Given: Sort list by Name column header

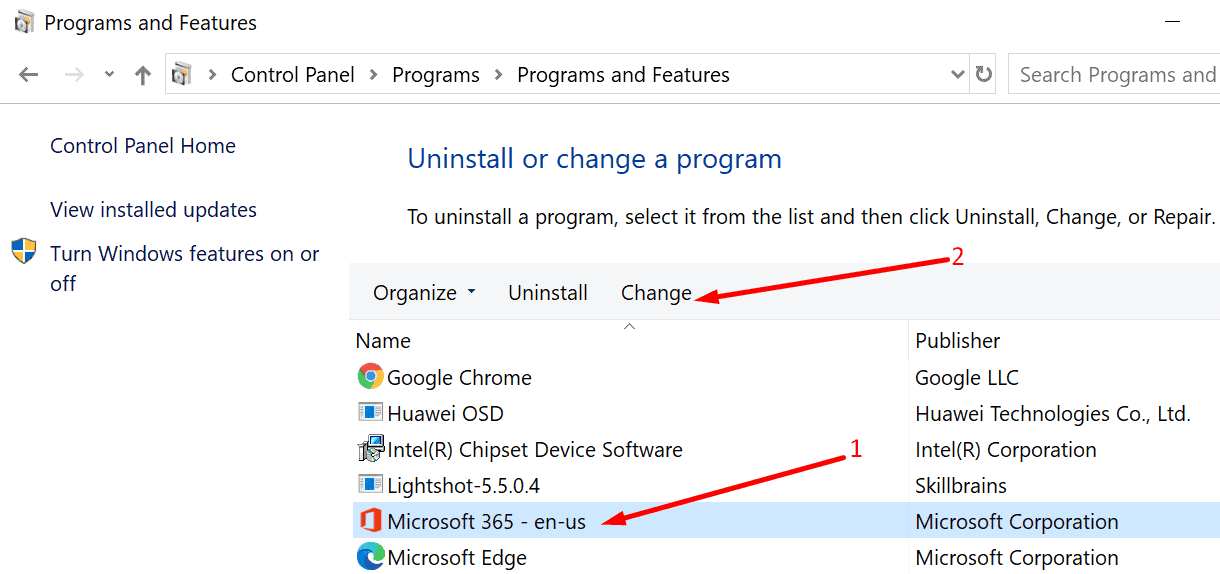Looking at the screenshot, I should [383, 341].
